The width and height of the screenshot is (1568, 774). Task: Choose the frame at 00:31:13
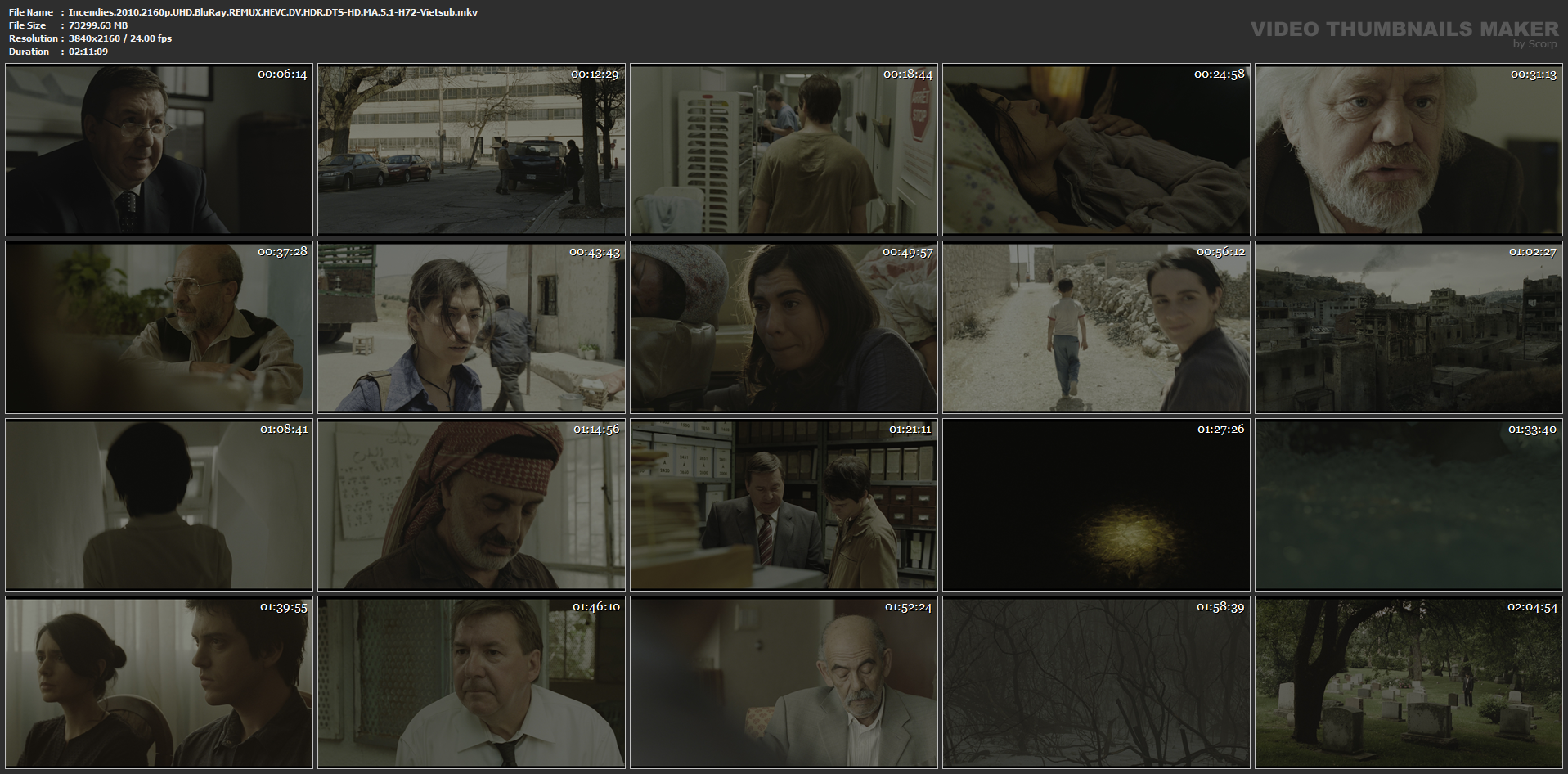[x=1409, y=150]
